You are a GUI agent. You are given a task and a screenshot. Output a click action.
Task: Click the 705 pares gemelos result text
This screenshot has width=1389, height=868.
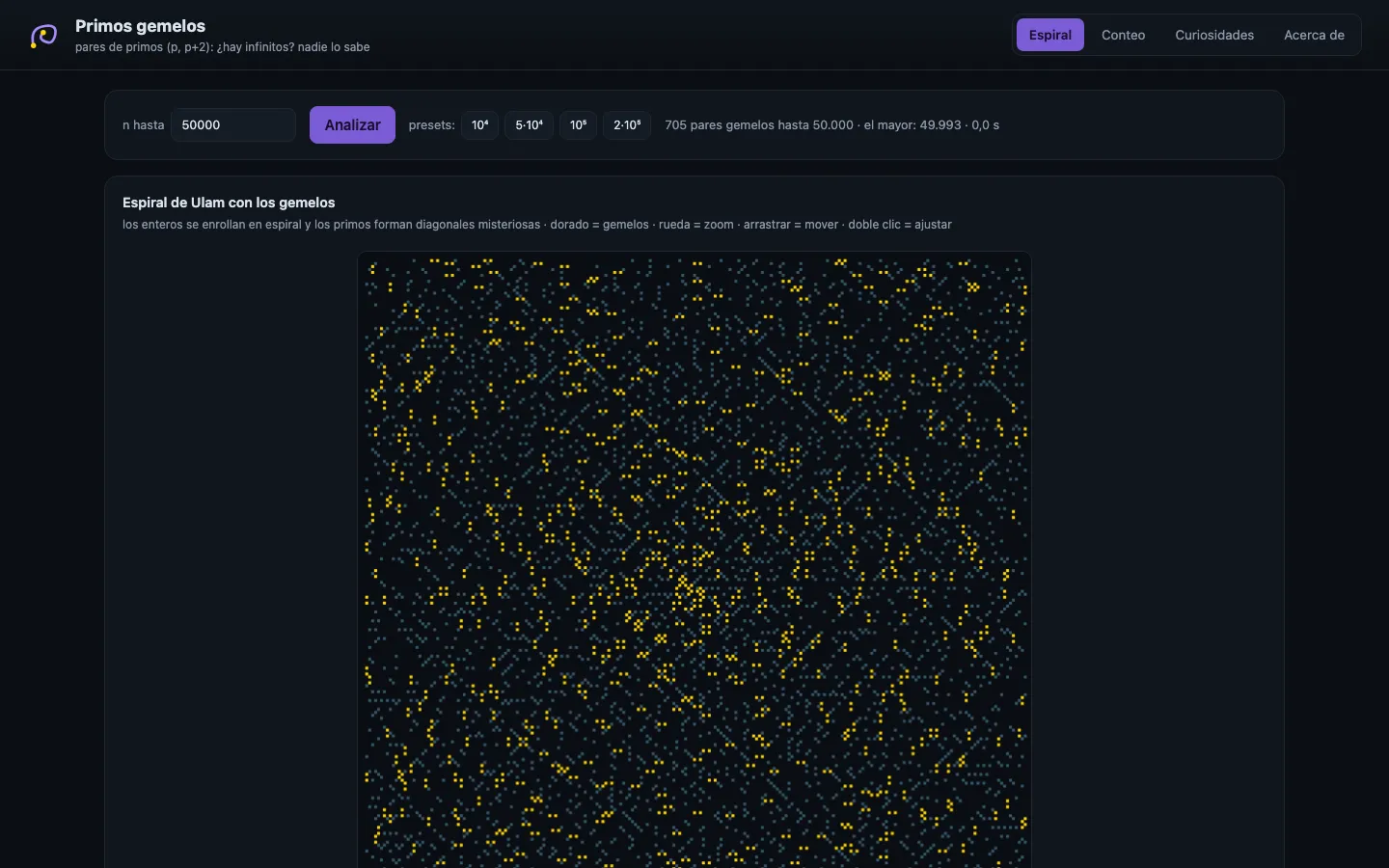coord(831,125)
